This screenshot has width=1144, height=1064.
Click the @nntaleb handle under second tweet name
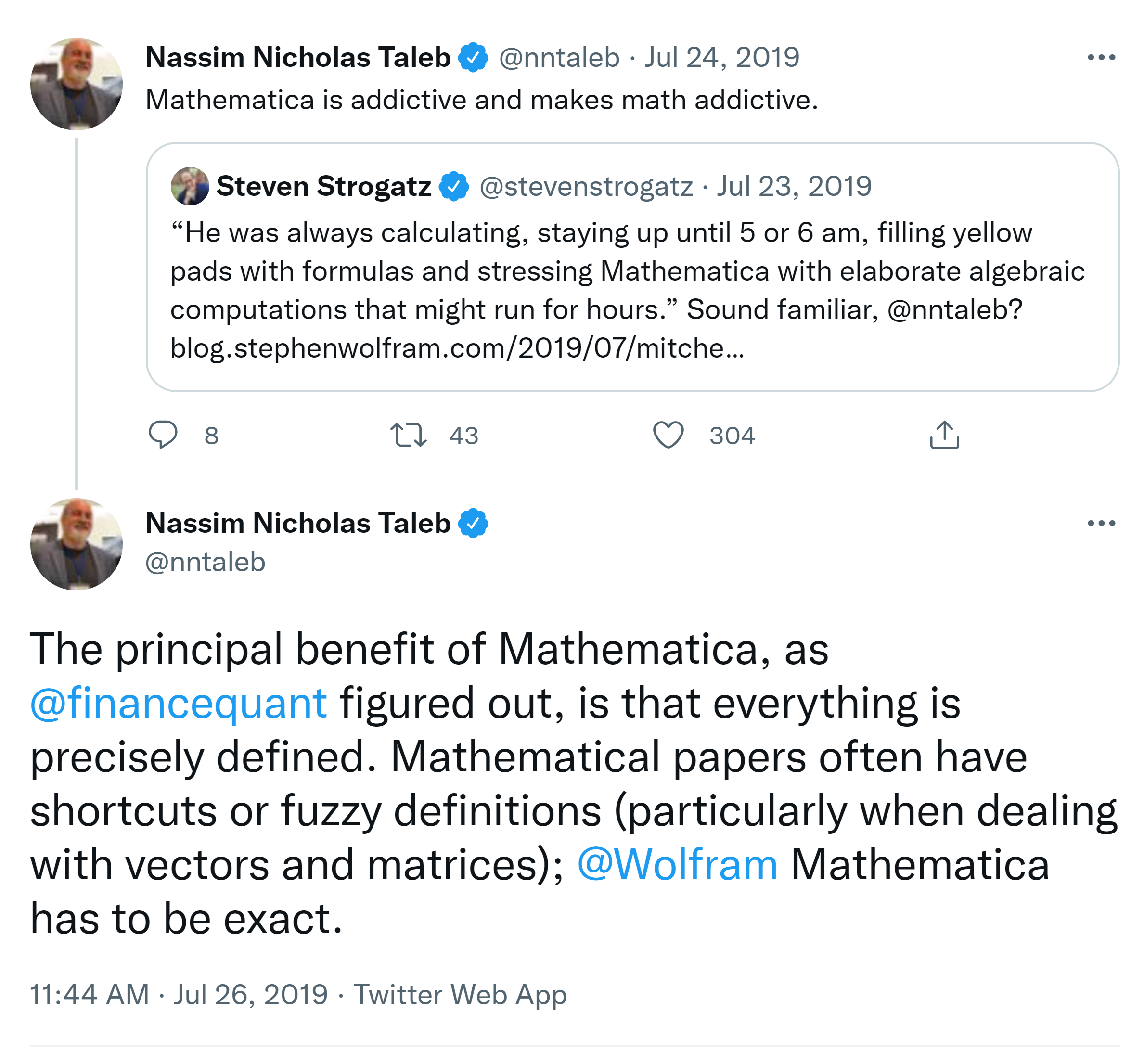tap(206, 562)
